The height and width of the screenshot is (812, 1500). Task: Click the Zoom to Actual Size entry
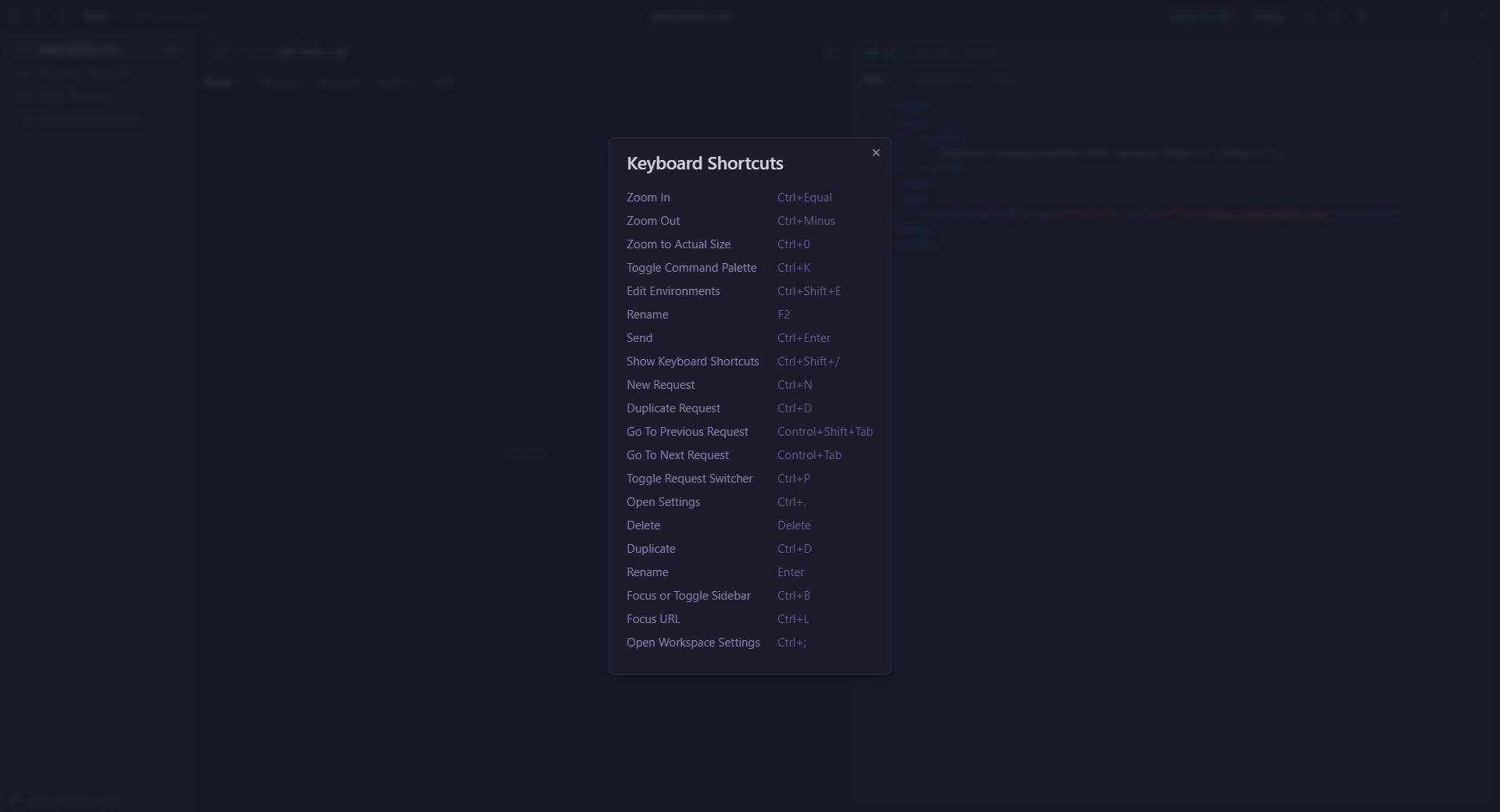coord(678,244)
